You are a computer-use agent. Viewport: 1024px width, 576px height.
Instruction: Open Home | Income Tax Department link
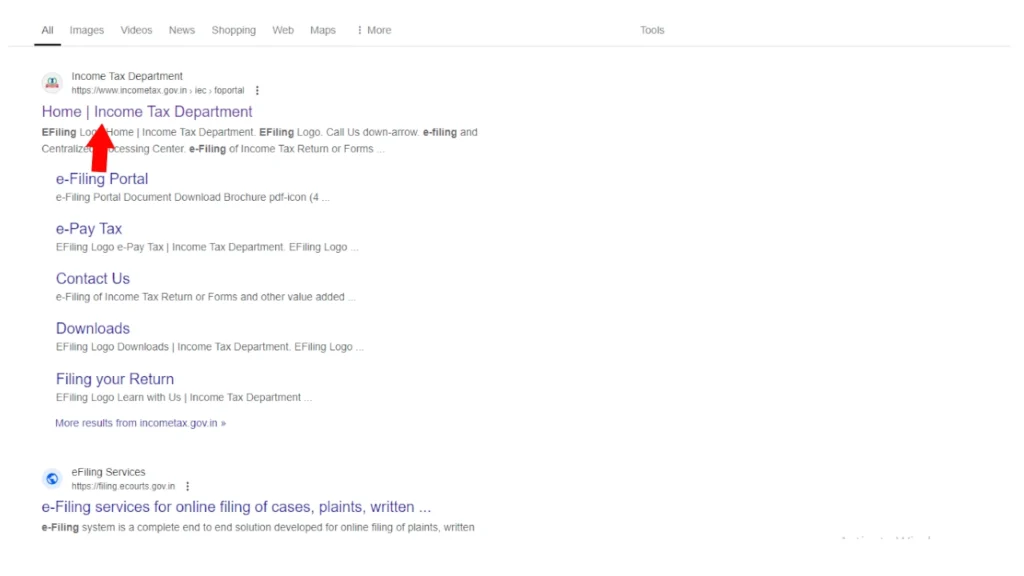(147, 112)
